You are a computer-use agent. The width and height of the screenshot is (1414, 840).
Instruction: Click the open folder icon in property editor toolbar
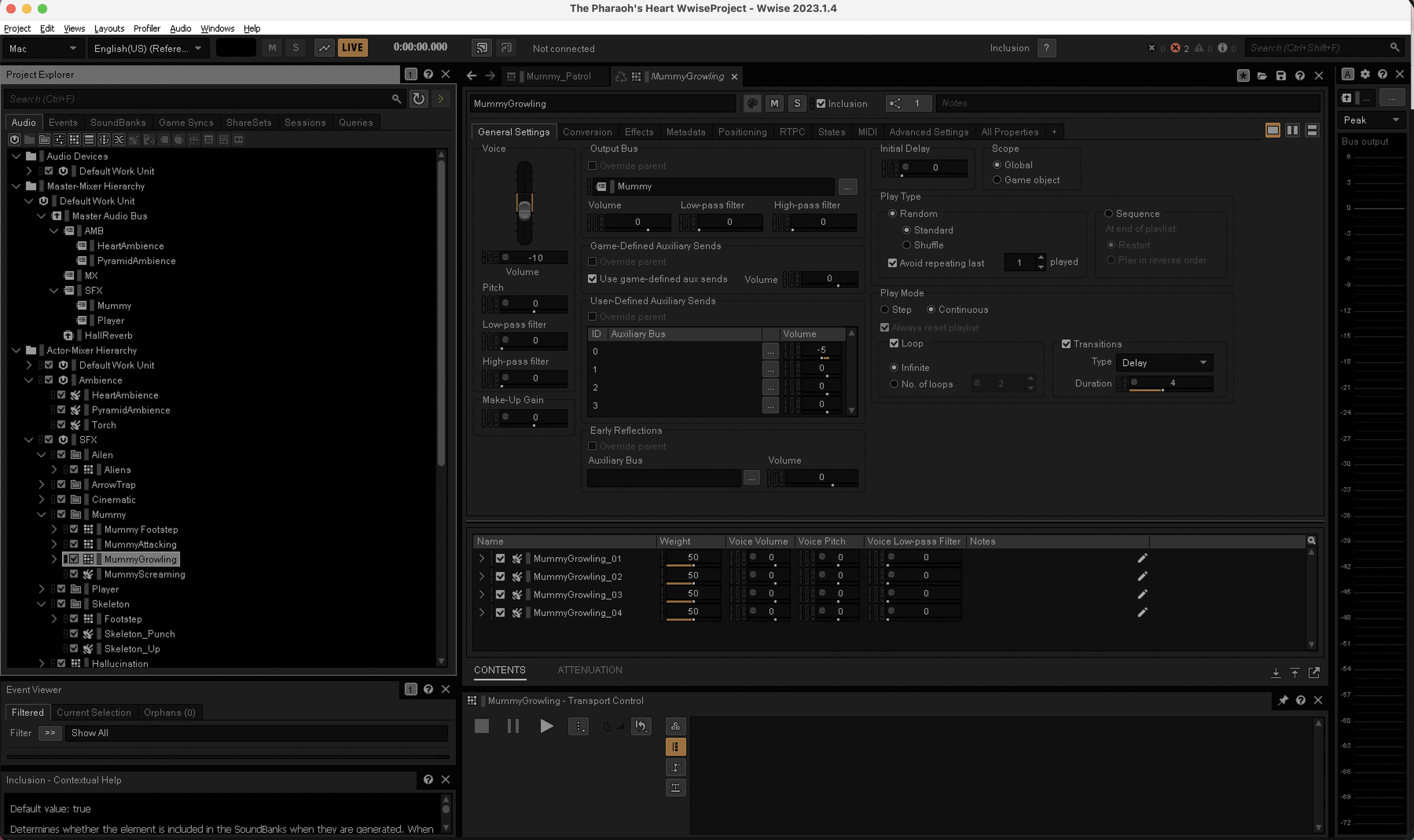pos(1262,76)
